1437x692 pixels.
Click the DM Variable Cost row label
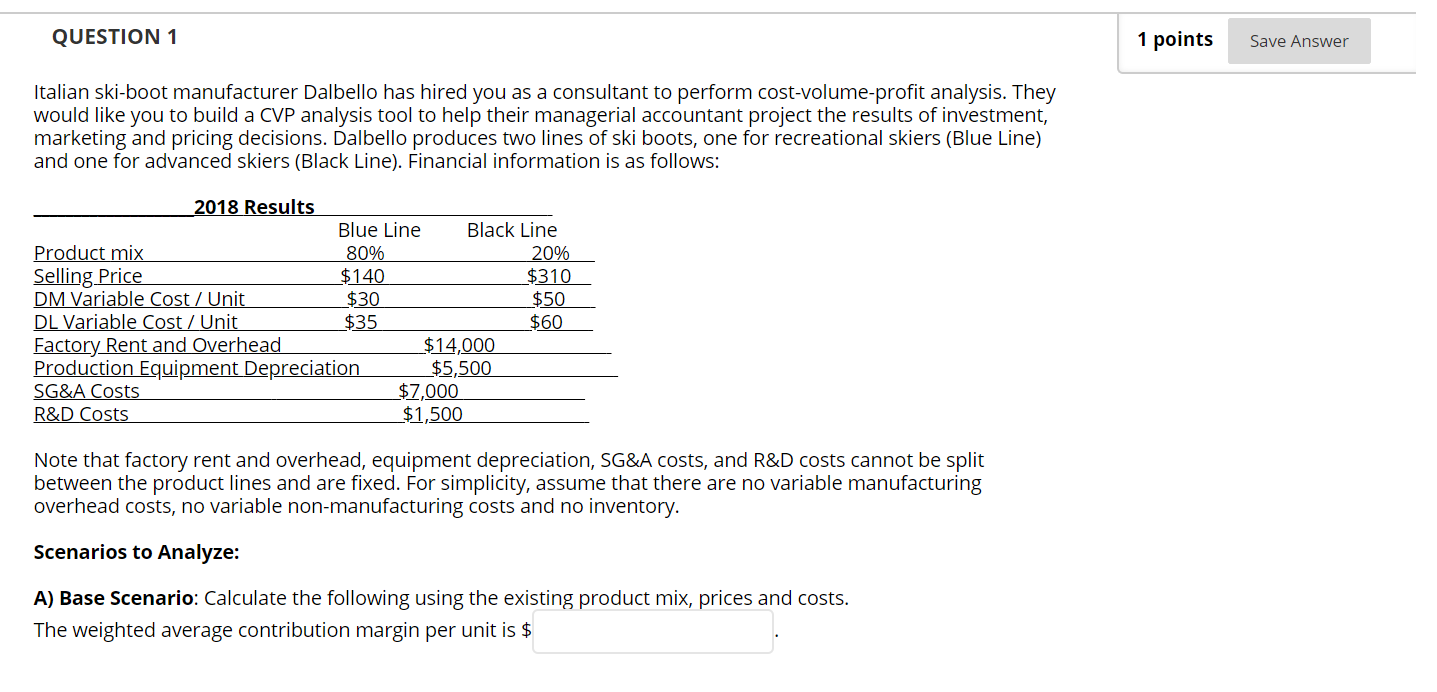tap(139, 298)
